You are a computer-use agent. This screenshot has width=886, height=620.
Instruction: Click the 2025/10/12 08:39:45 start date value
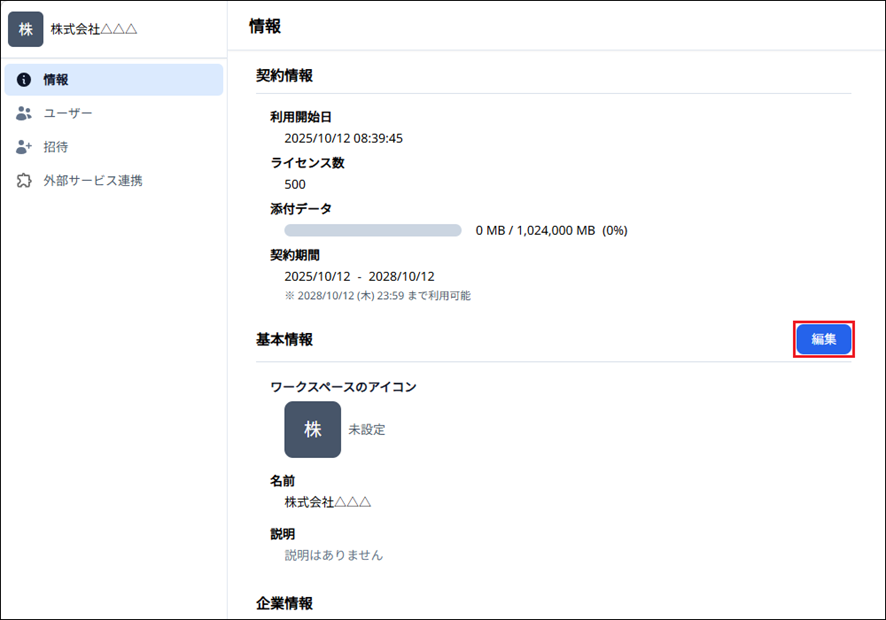[x=343, y=138]
